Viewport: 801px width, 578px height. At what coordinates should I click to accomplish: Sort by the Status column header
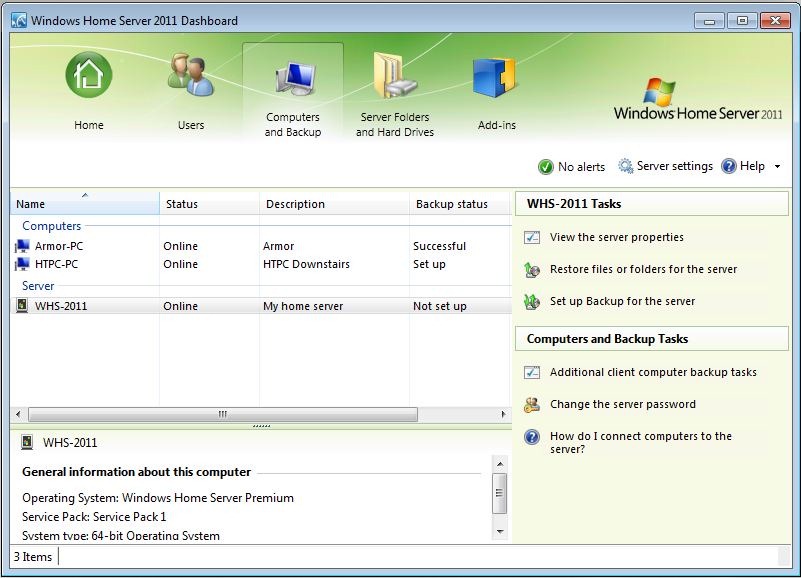point(209,203)
